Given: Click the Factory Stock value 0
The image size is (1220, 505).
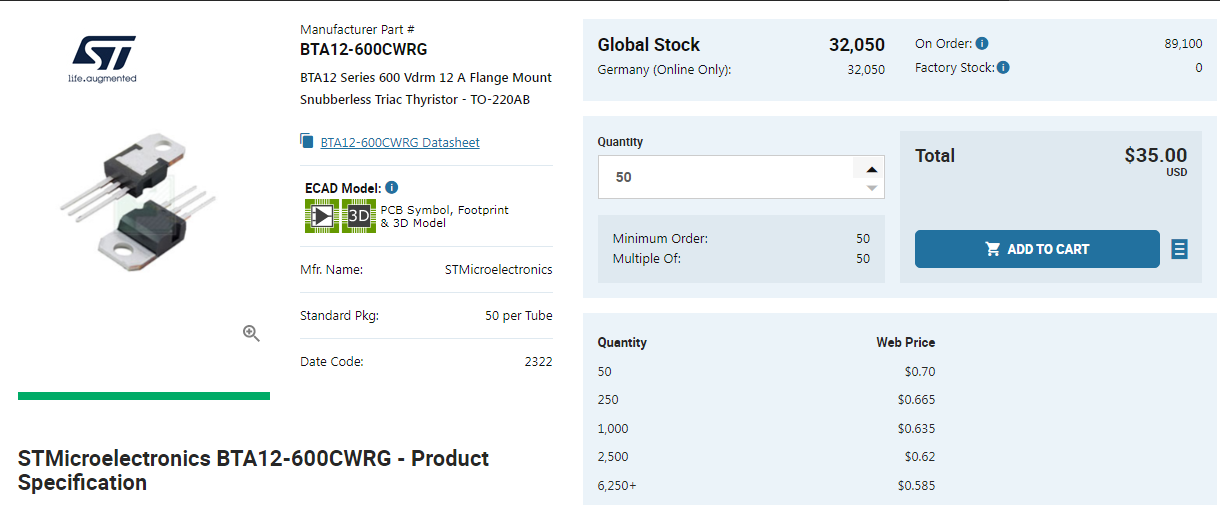Looking at the screenshot, I should click(x=1199, y=68).
